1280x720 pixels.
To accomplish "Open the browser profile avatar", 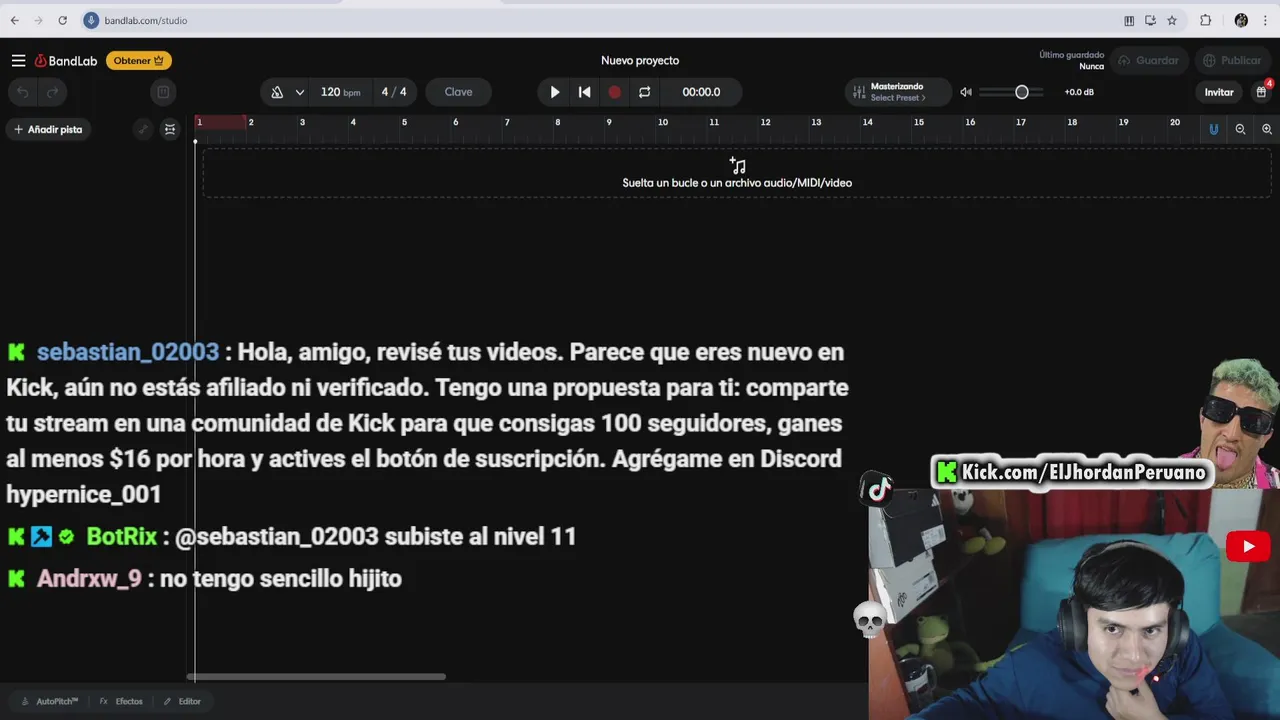I will point(1241,20).
